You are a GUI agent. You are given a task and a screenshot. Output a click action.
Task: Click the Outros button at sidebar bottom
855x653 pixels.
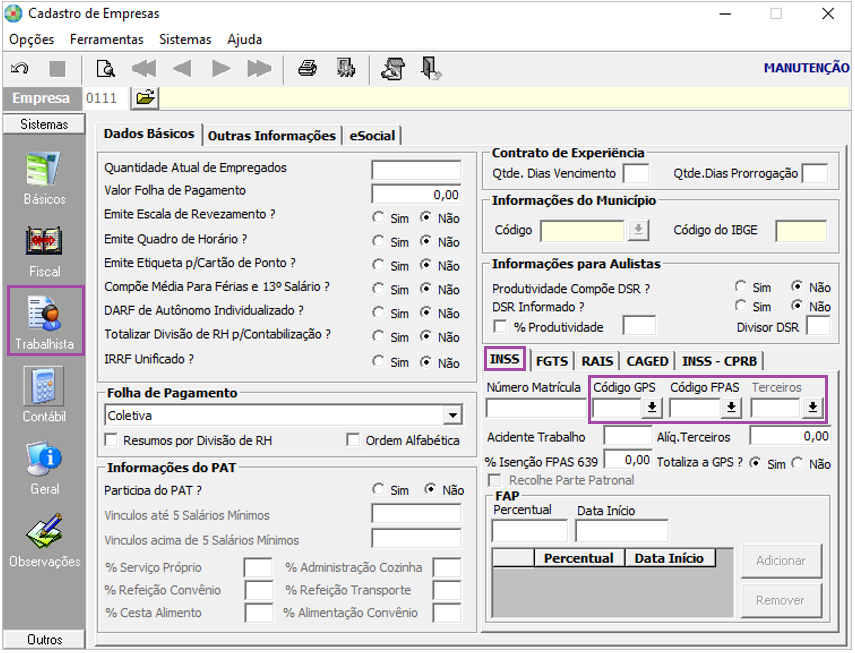click(x=44, y=640)
